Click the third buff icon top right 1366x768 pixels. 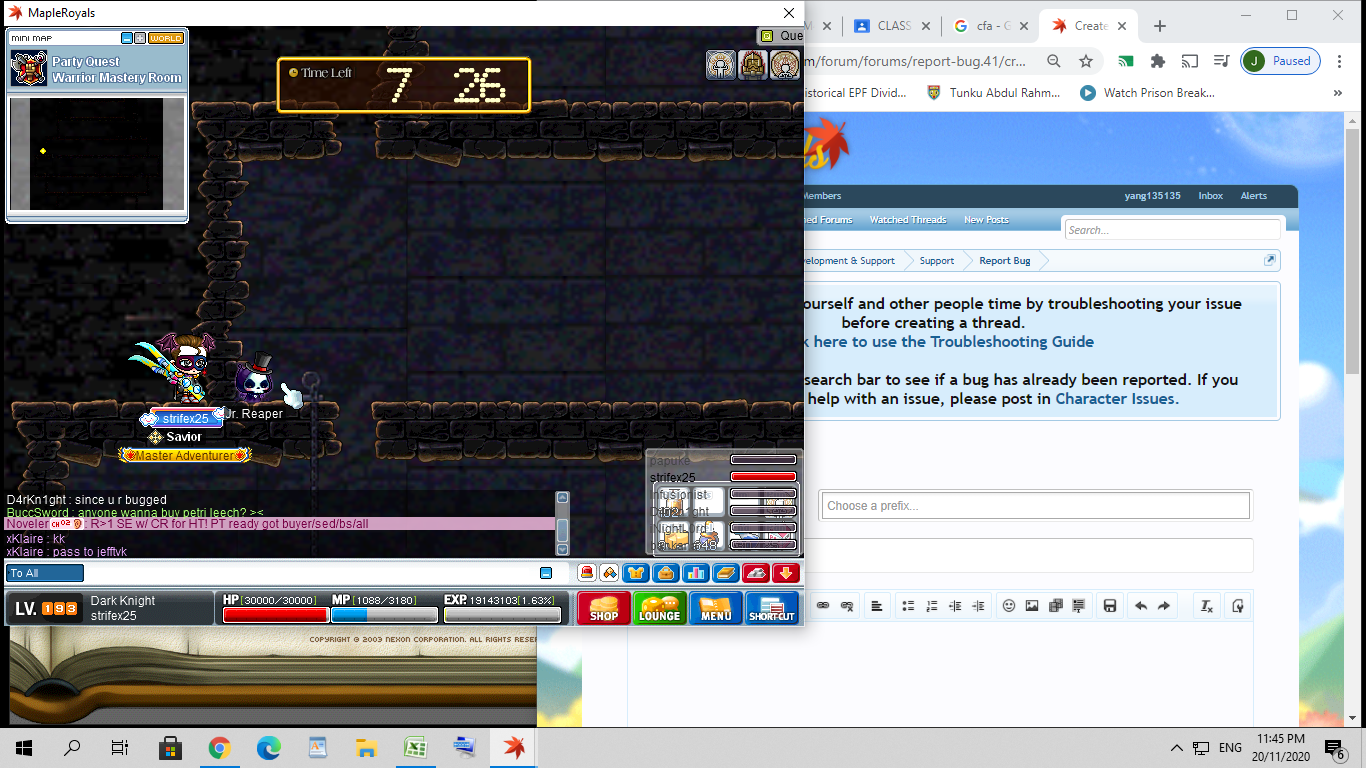tap(785, 65)
